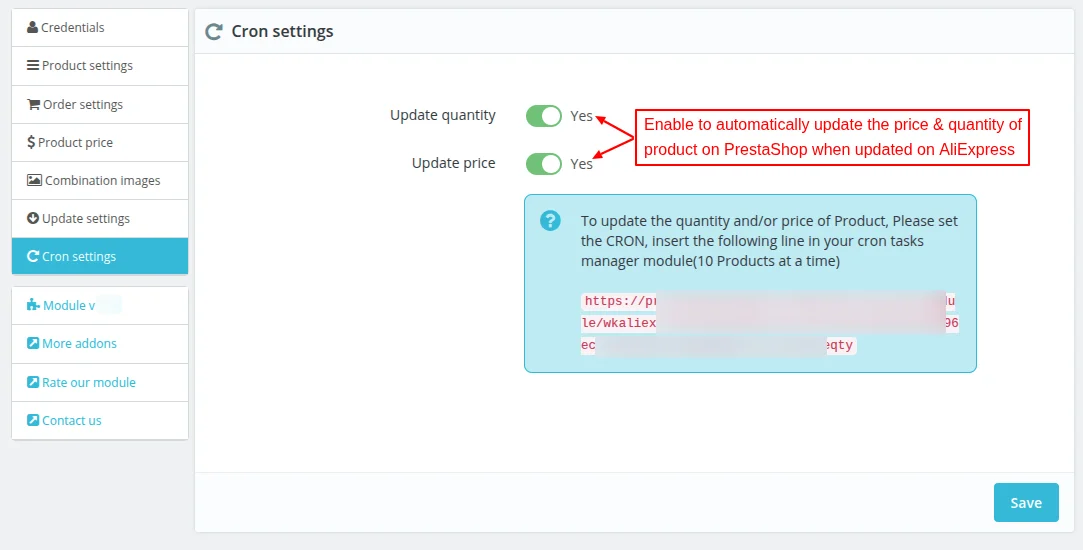Screen dimensions: 1083x550
Task: Click the Update settings download icon
Action: pyautogui.click(x=33, y=219)
